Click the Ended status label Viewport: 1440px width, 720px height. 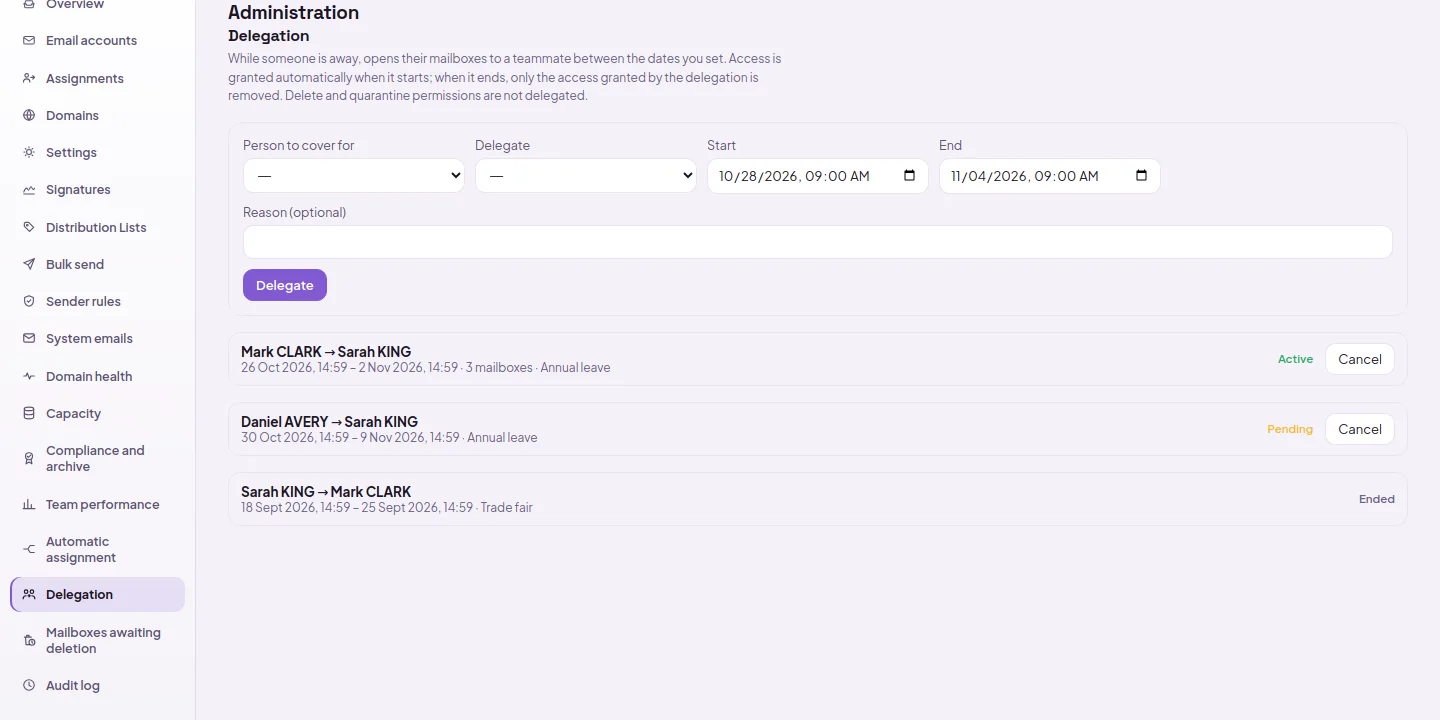click(x=1377, y=499)
